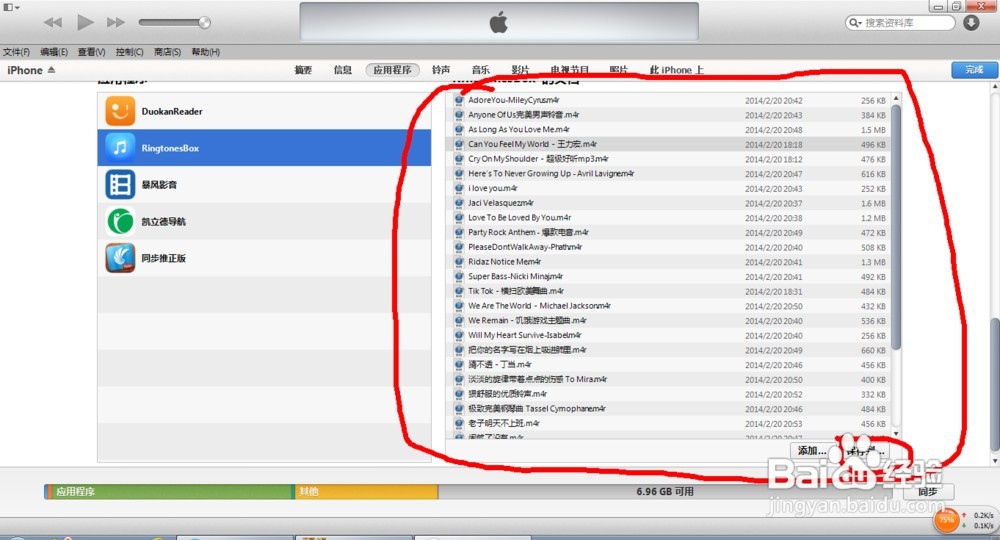Open the iTunes window menu icon
Viewport: 1000px width, 540px height.
pyautogui.click(x=11, y=7)
